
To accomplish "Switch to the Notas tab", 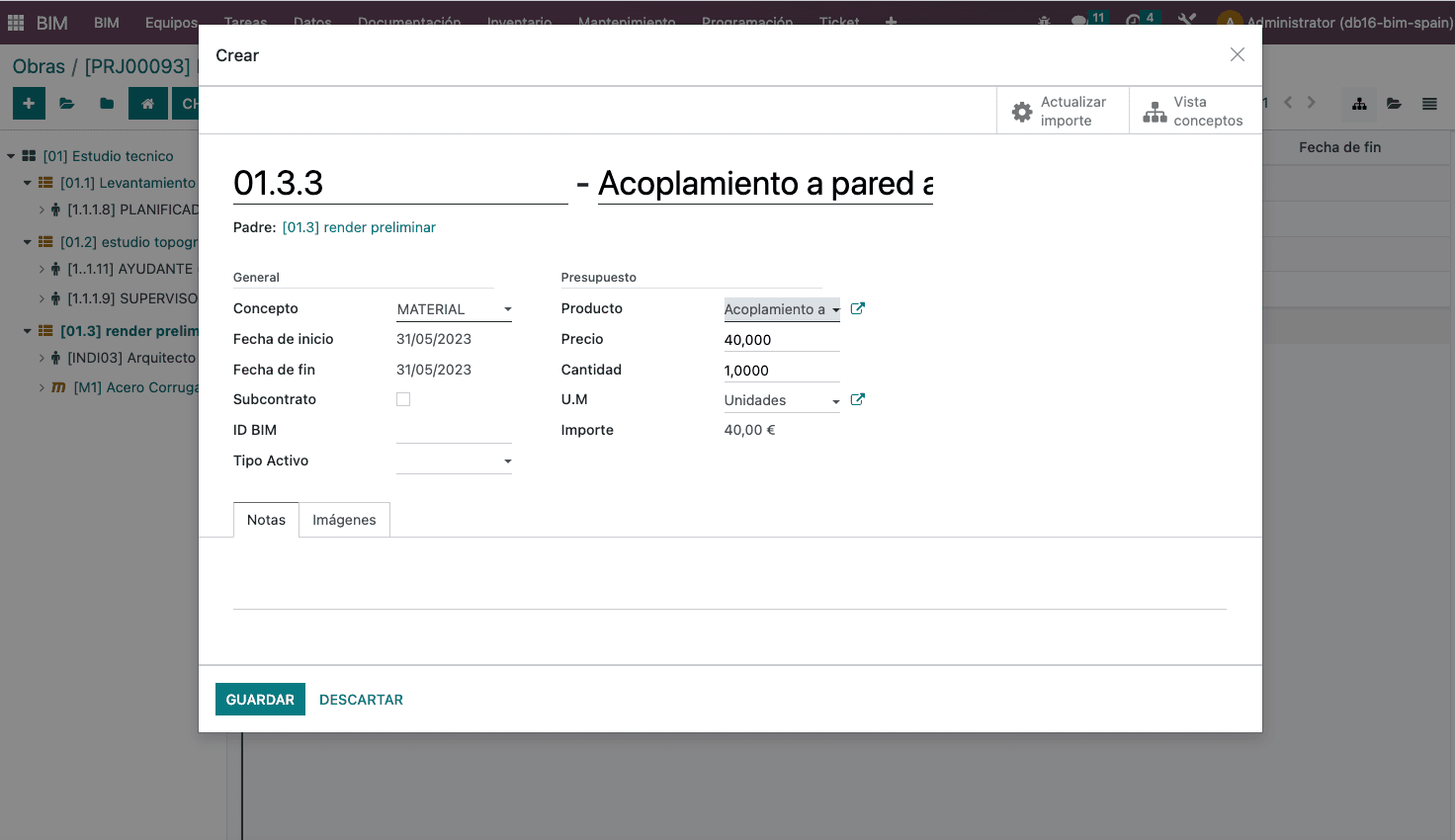I will pos(266,520).
